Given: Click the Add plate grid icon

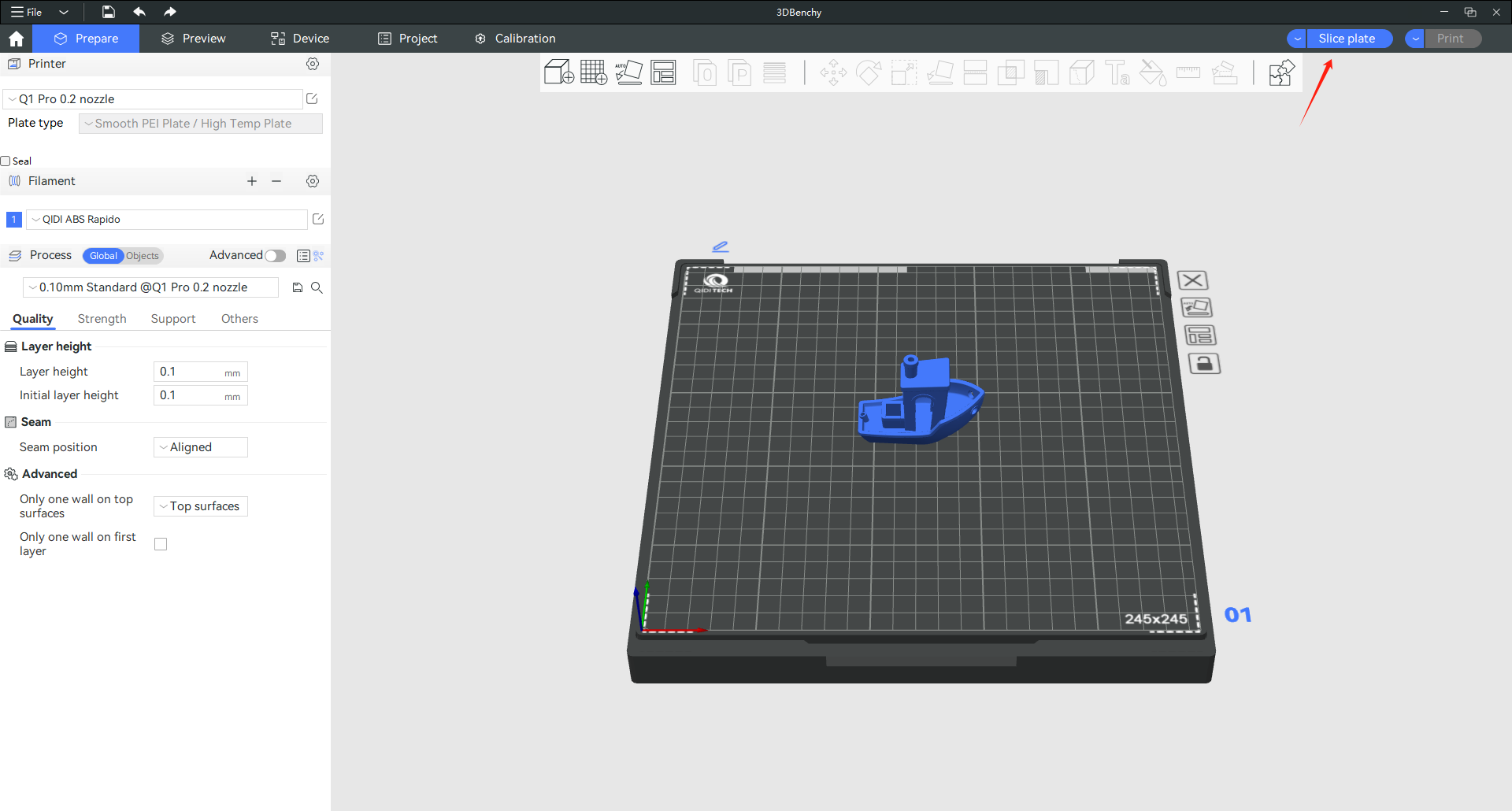Looking at the screenshot, I should pyautogui.click(x=593, y=72).
